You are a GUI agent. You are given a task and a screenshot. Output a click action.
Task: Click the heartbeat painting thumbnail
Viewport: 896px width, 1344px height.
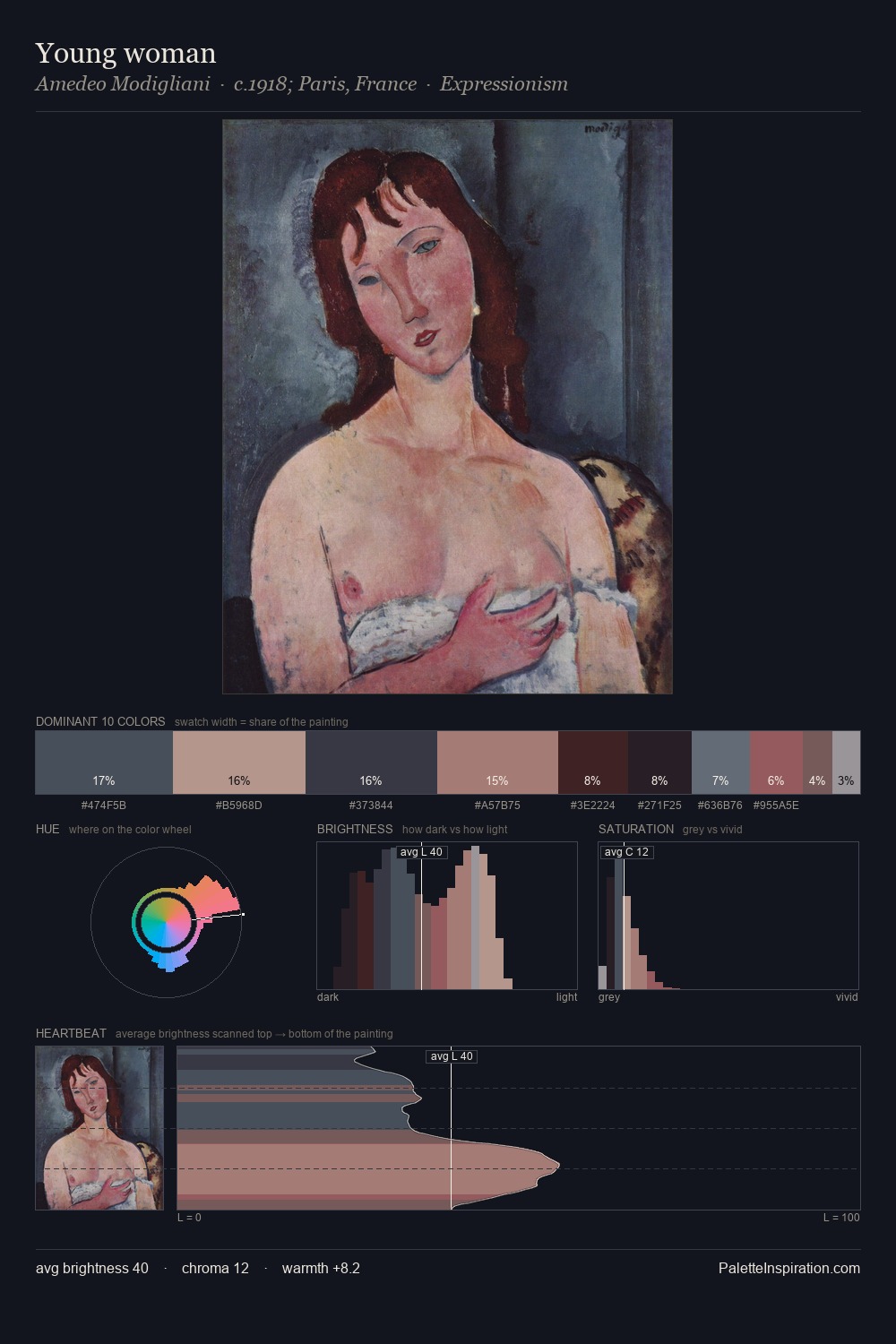point(99,1128)
